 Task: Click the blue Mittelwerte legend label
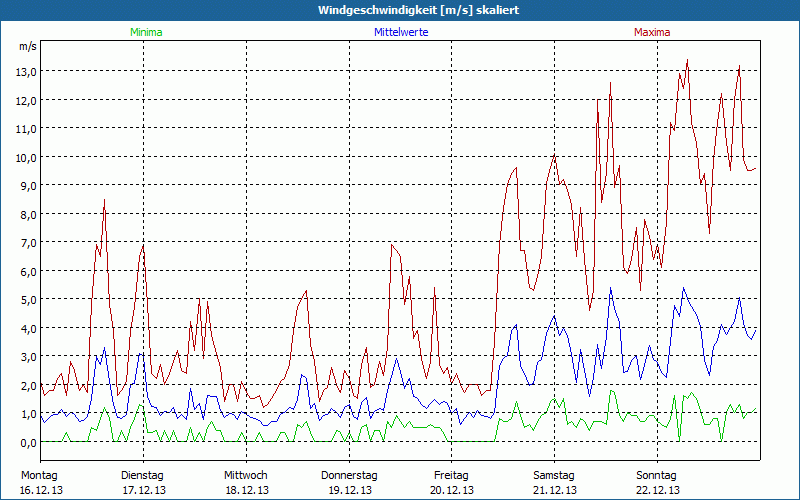(x=400, y=32)
